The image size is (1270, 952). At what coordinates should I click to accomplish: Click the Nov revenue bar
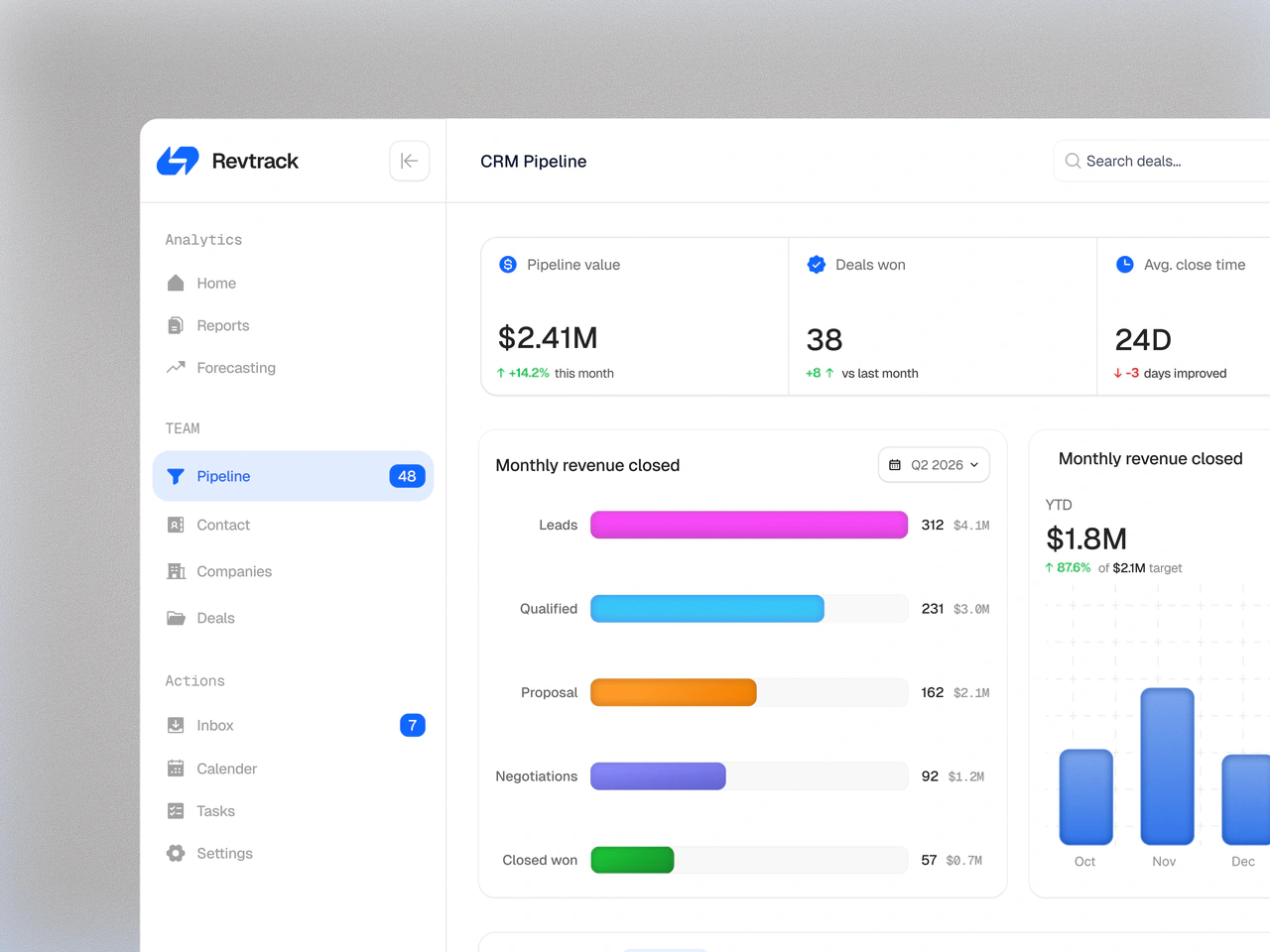pyautogui.click(x=1167, y=767)
